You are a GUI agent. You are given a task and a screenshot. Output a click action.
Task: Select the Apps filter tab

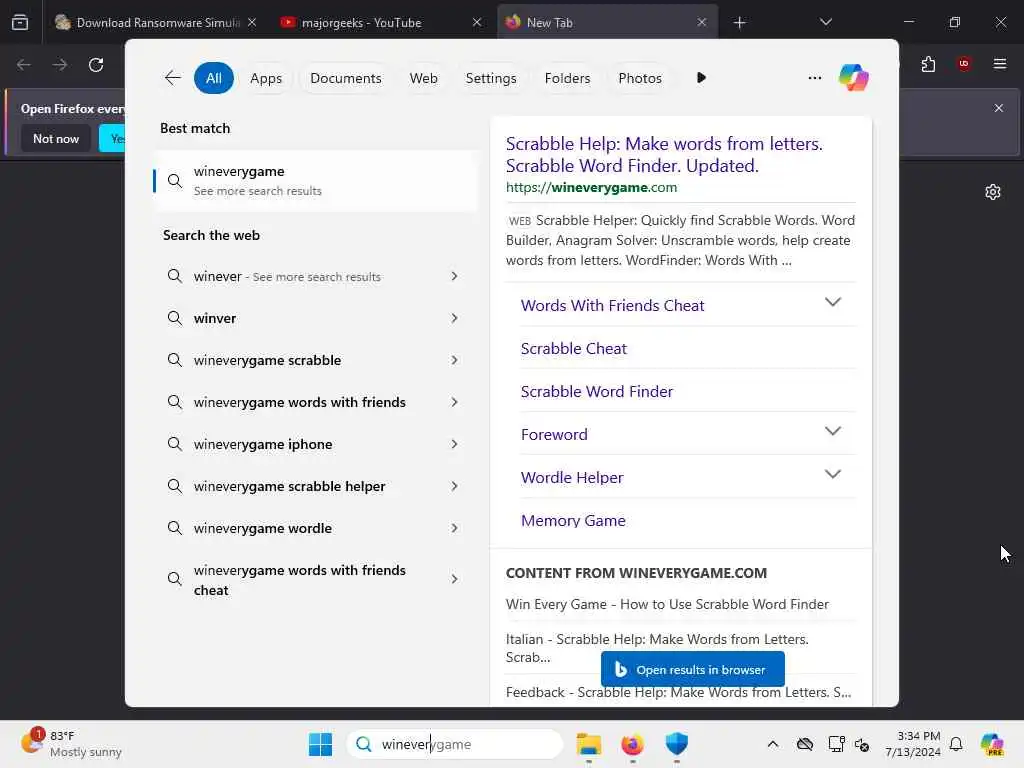pyautogui.click(x=266, y=78)
